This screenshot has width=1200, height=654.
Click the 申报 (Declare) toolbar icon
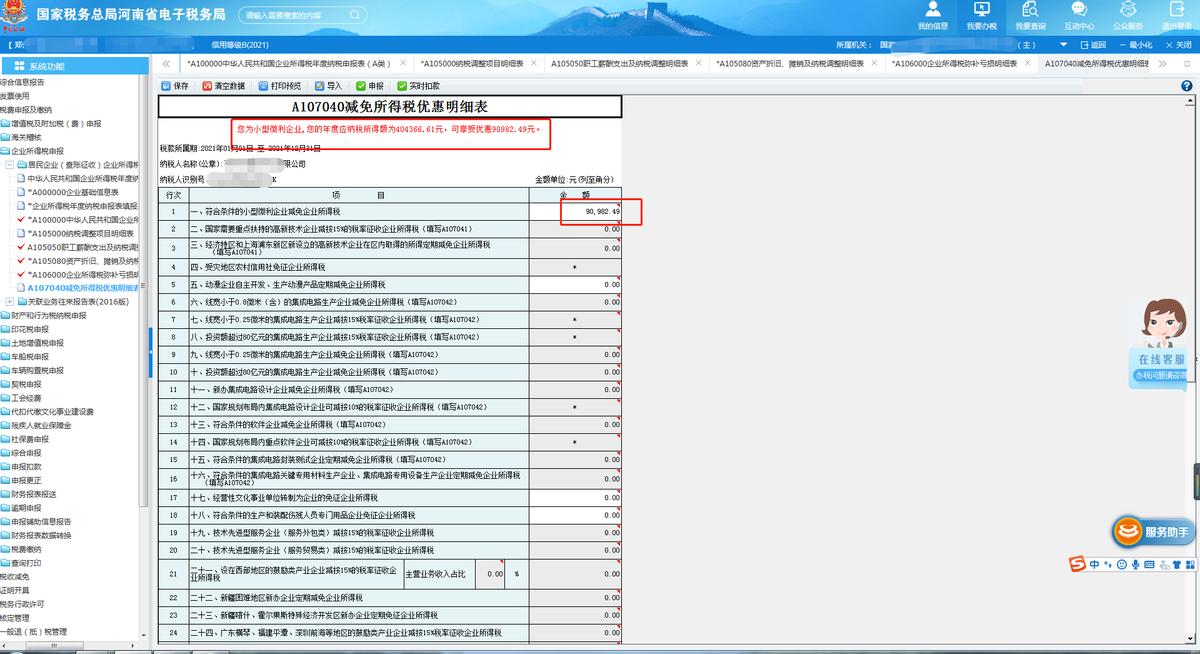[374, 86]
